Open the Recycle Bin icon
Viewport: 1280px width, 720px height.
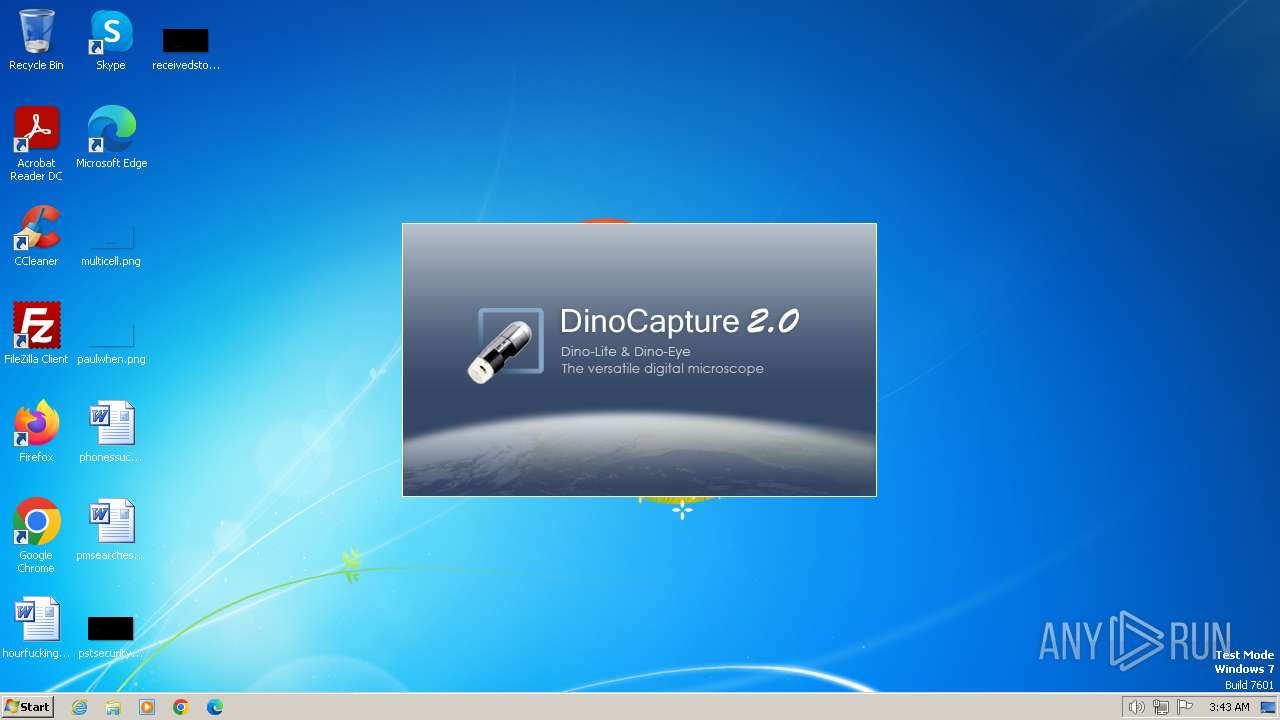click(x=36, y=40)
